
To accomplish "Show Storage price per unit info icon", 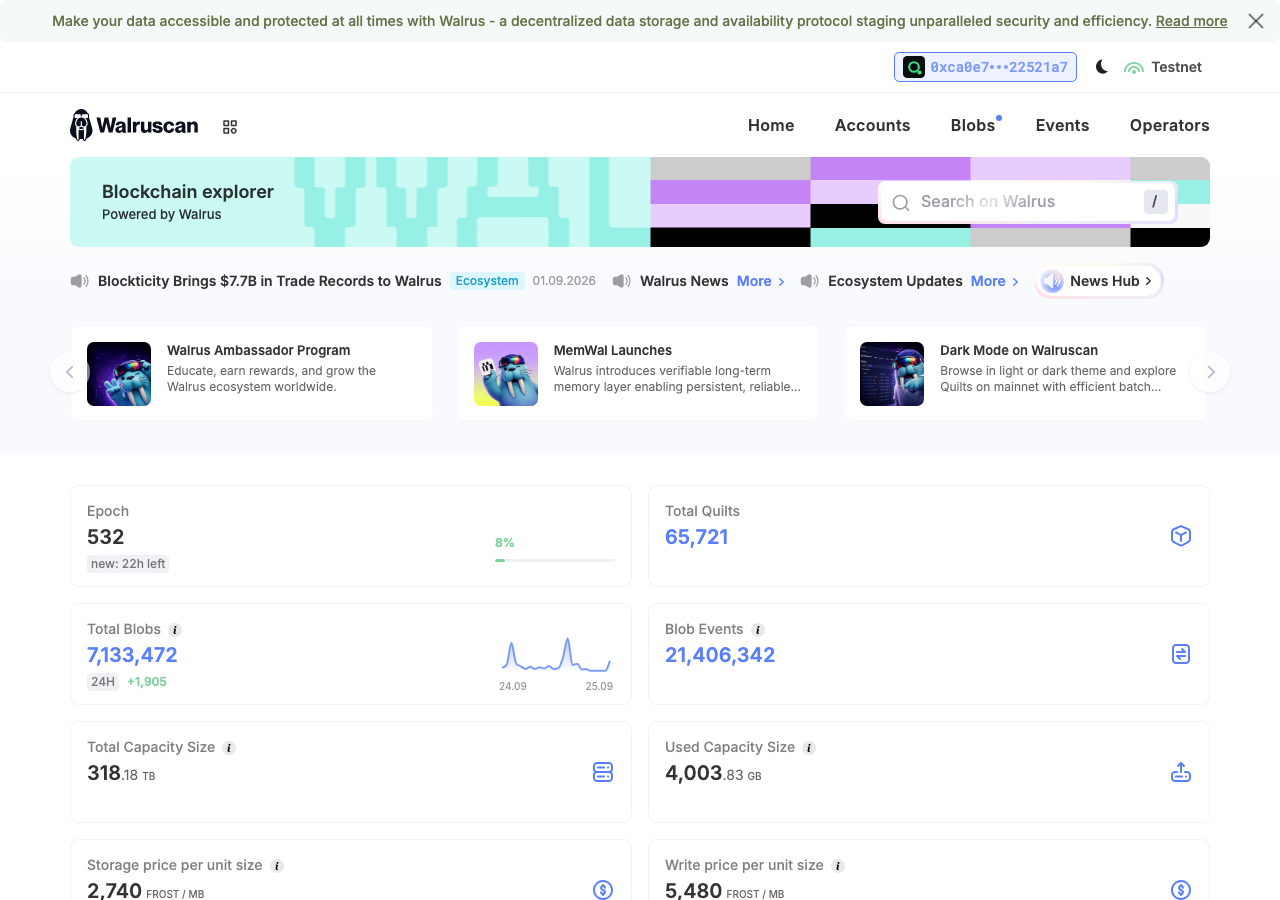I will click(x=277, y=866).
